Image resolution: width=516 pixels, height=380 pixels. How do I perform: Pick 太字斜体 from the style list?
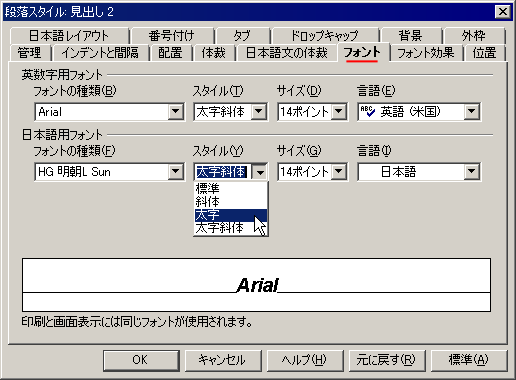coord(231,228)
